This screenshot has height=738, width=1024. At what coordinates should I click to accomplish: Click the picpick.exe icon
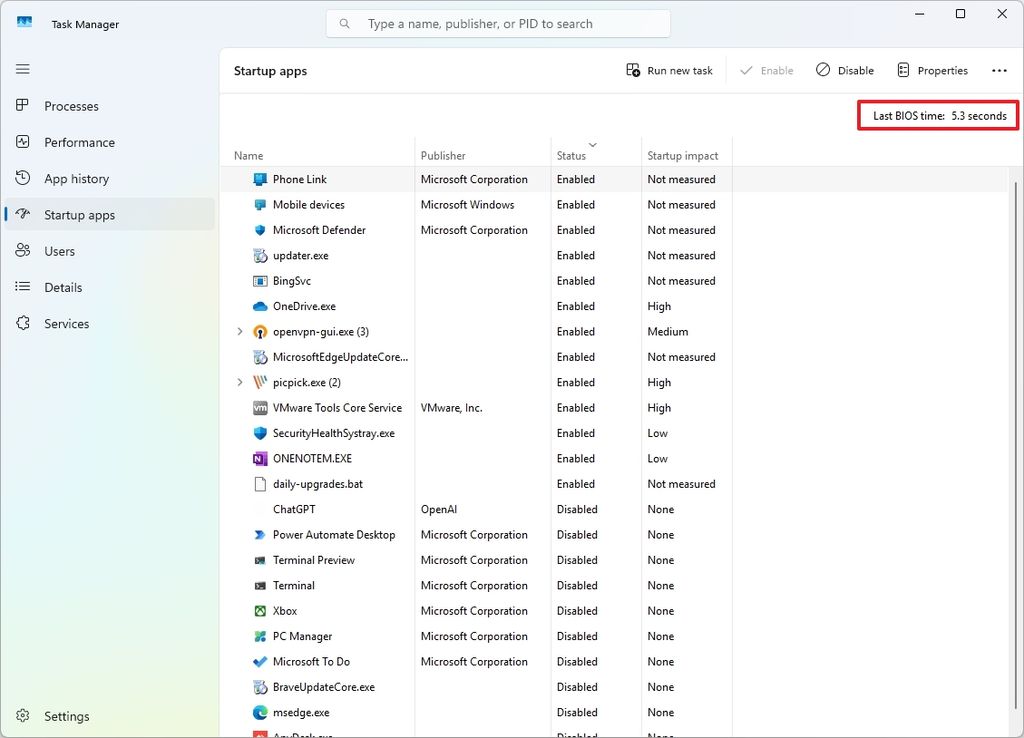260,382
